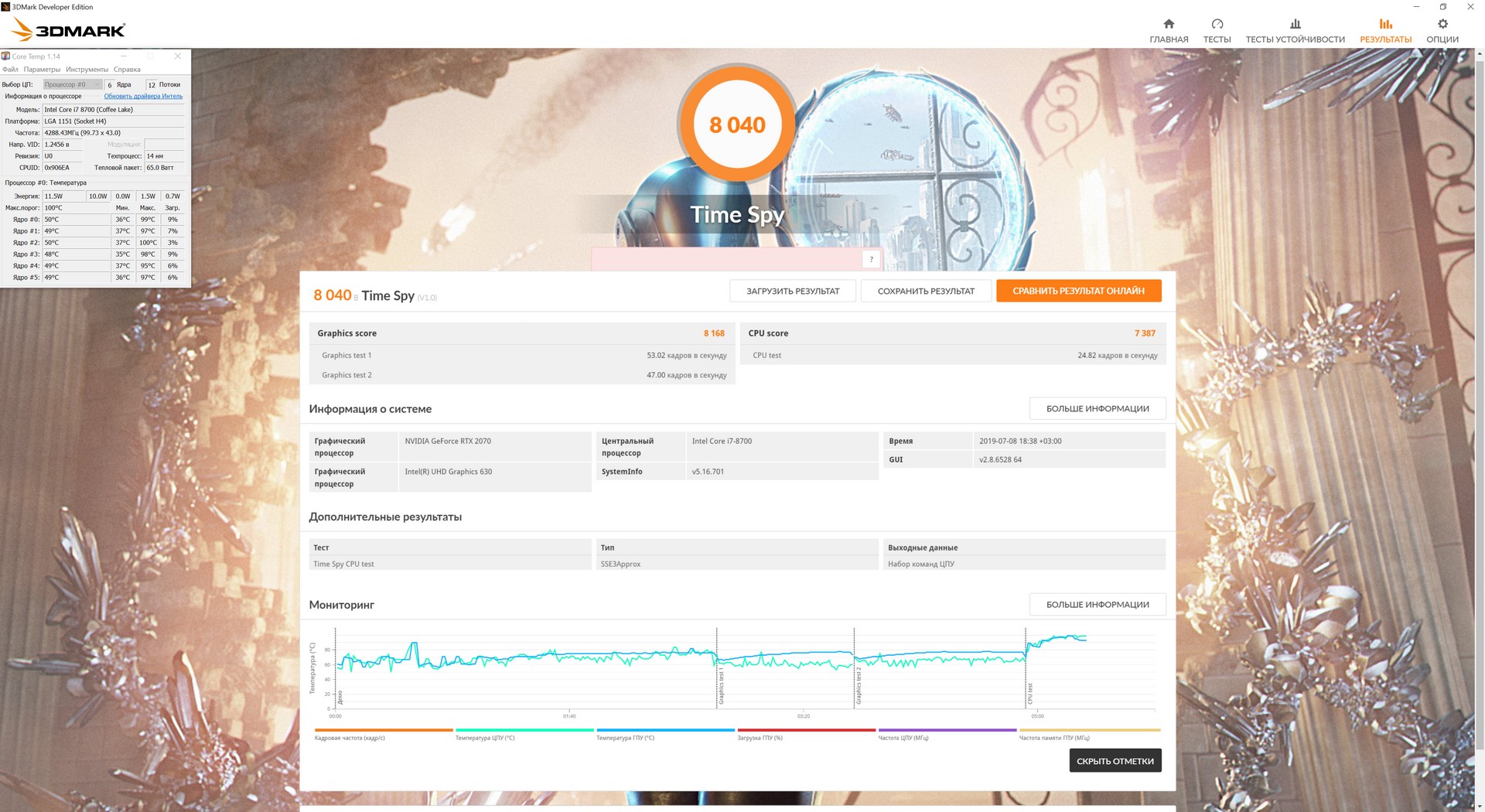Click Intel(R) UHD Graphics 630 cell

tap(495, 477)
